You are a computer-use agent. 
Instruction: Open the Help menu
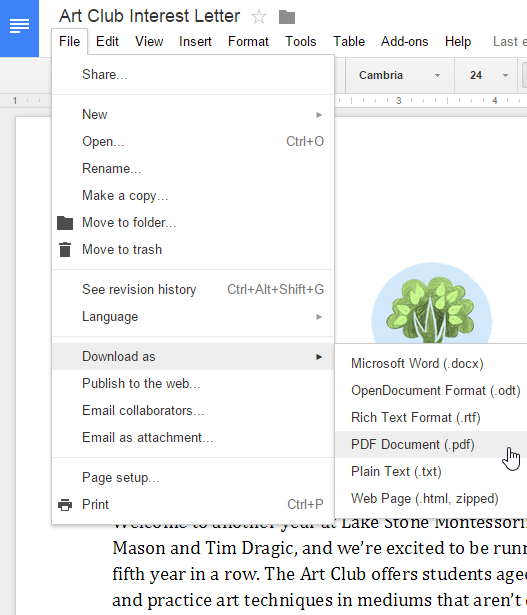(x=458, y=41)
